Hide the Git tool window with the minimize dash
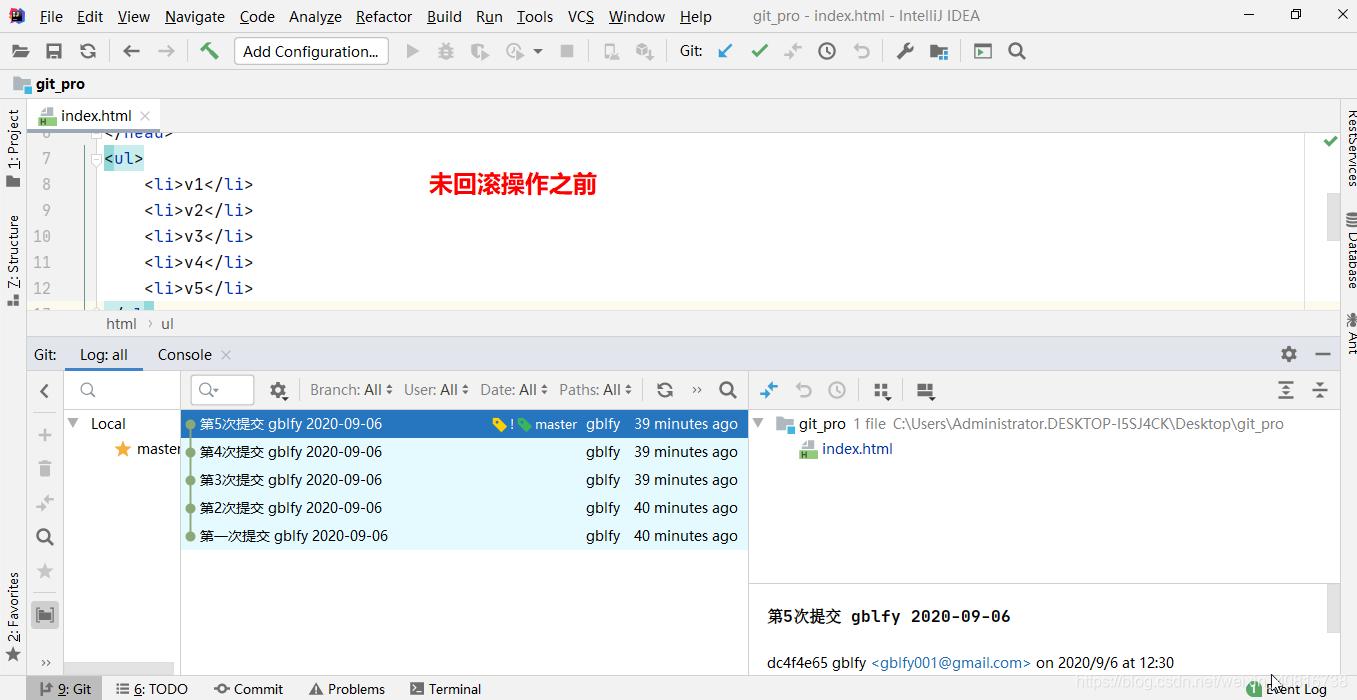Screen dimensions: 1357x700 click(1323, 354)
